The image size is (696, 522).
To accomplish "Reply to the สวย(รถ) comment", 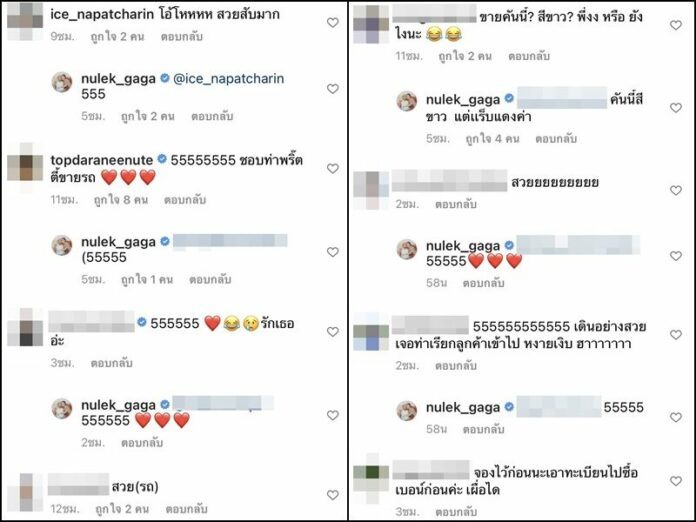I will pyautogui.click(x=186, y=509).
